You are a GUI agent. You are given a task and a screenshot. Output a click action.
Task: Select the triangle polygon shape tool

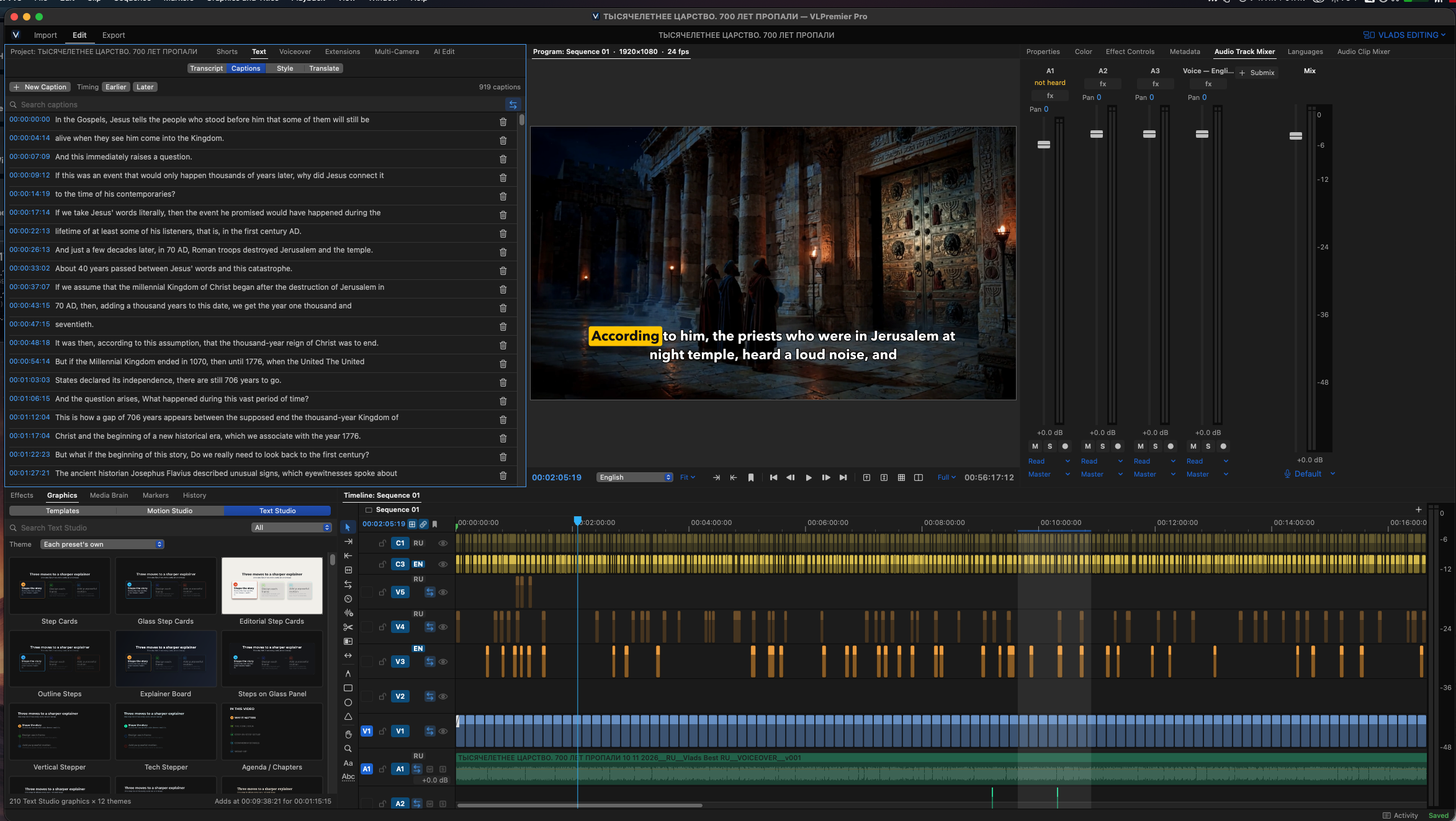click(348, 717)
